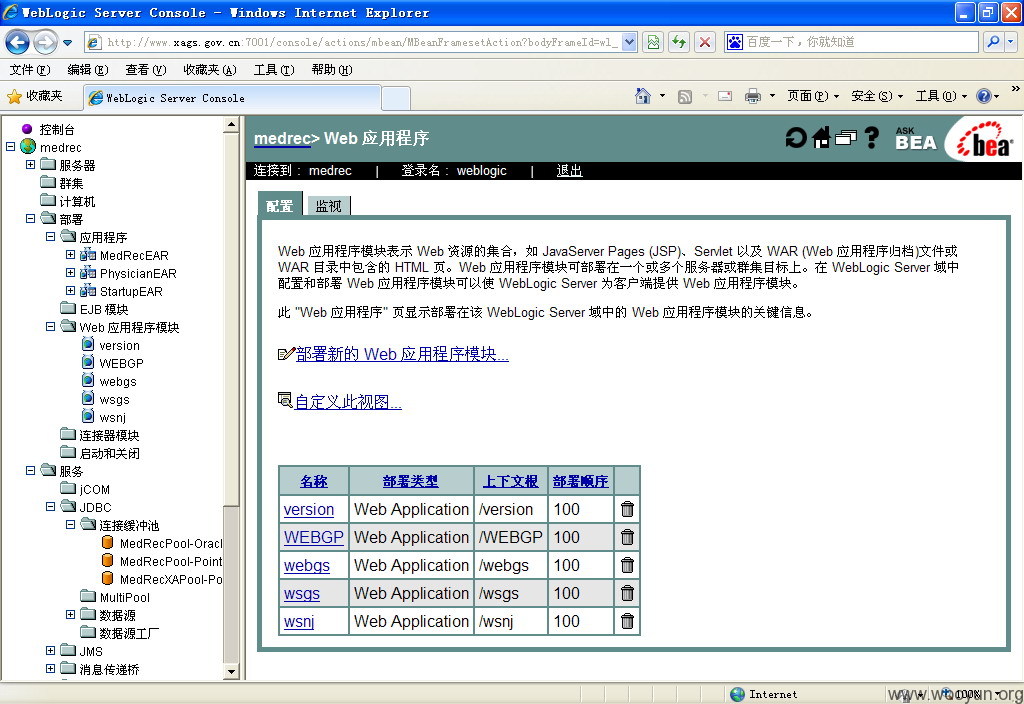Open the 帮助(H) menu
Screen dimensions: 1024x704
click(332, 70)
